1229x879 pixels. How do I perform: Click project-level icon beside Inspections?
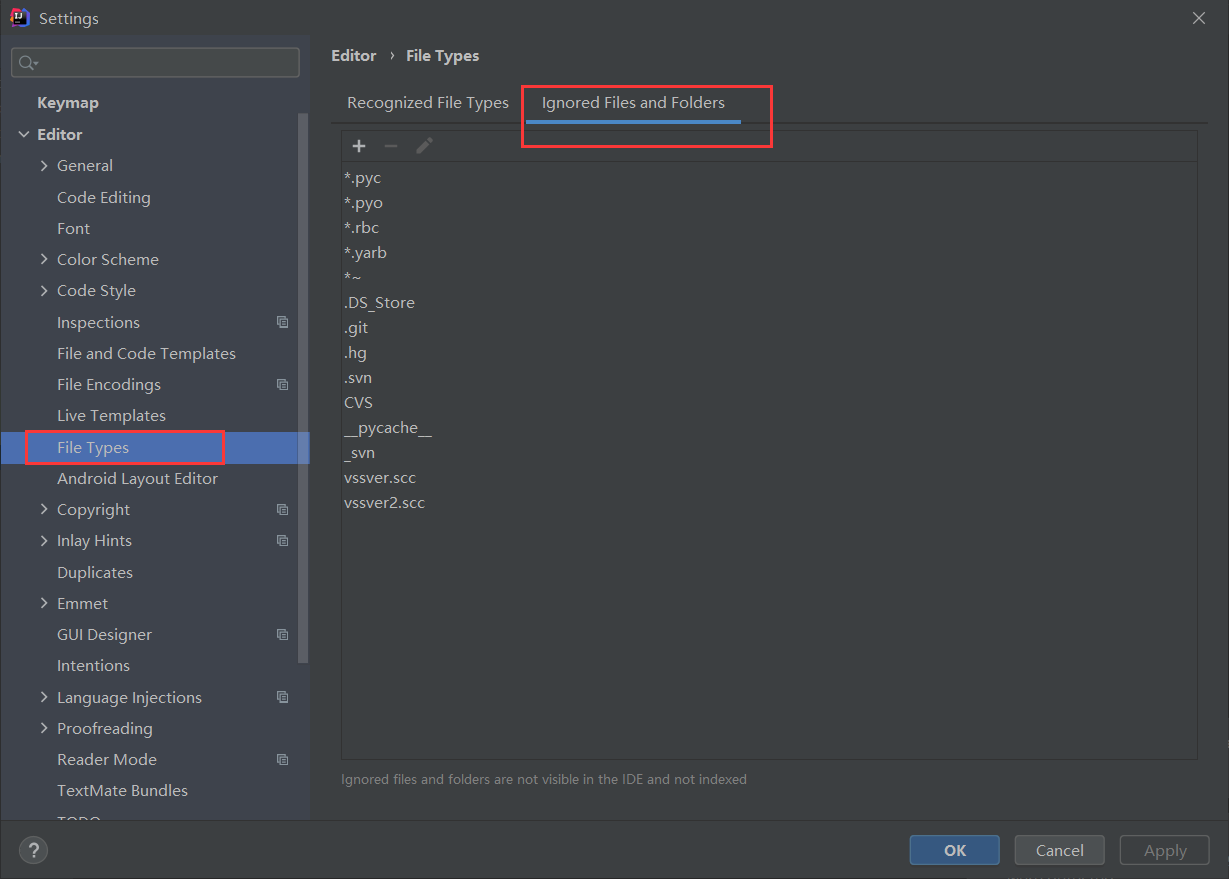click(283, 322)
